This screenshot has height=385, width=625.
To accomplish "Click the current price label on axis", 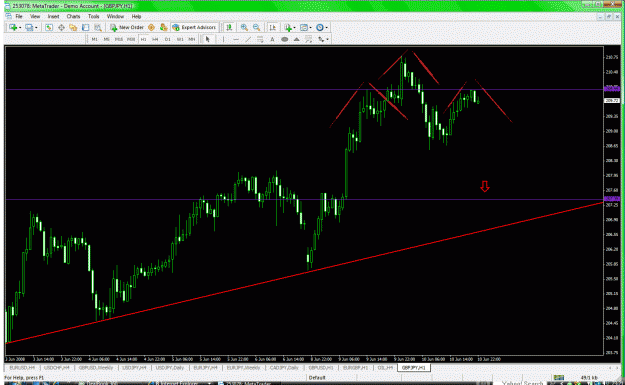I will pos(612,100).
